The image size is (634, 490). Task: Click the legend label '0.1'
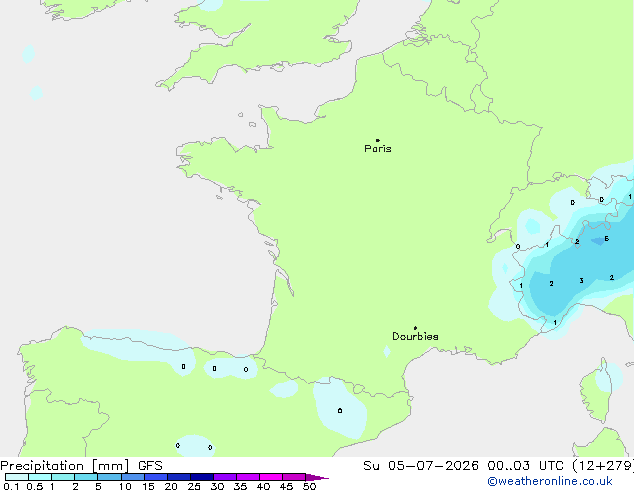pyautogui.click(x=11, y=486)
